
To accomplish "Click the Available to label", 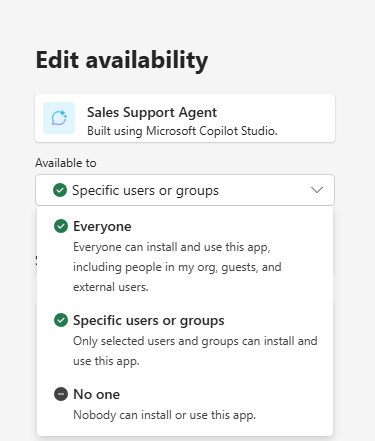I will (66, 163).
